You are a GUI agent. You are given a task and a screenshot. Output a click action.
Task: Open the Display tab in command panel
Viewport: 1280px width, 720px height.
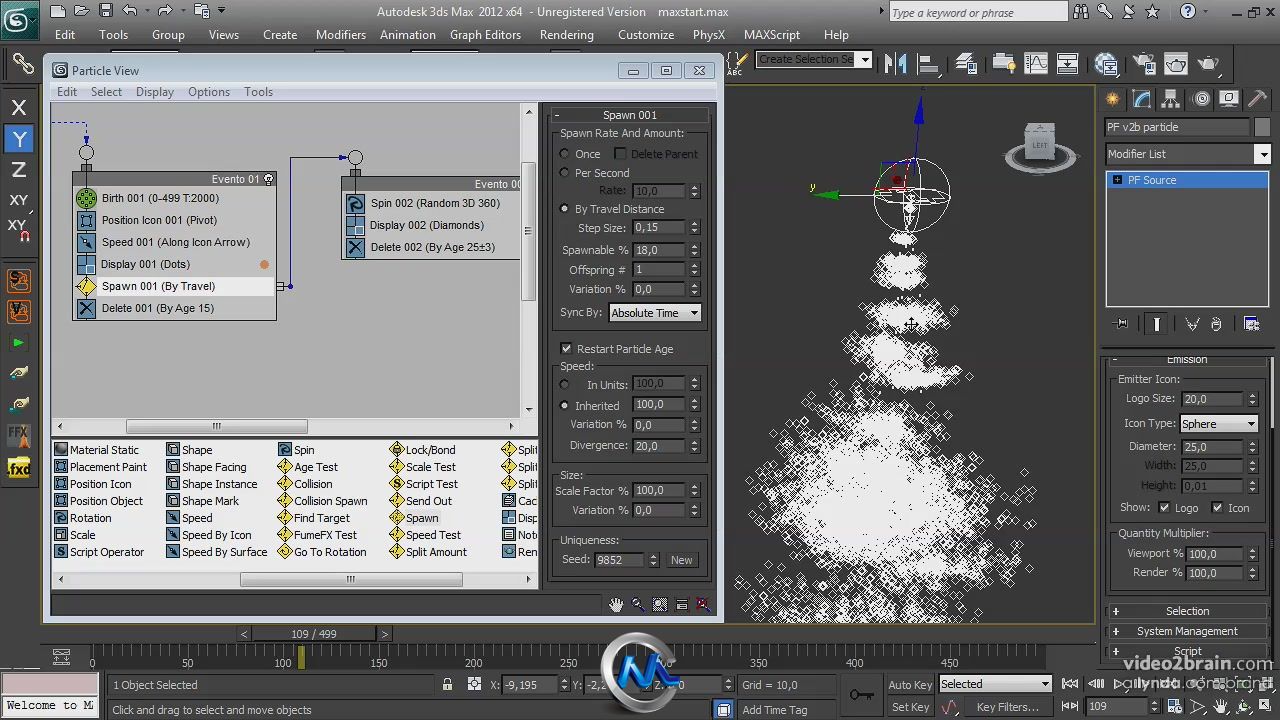tap(1229, 99)
